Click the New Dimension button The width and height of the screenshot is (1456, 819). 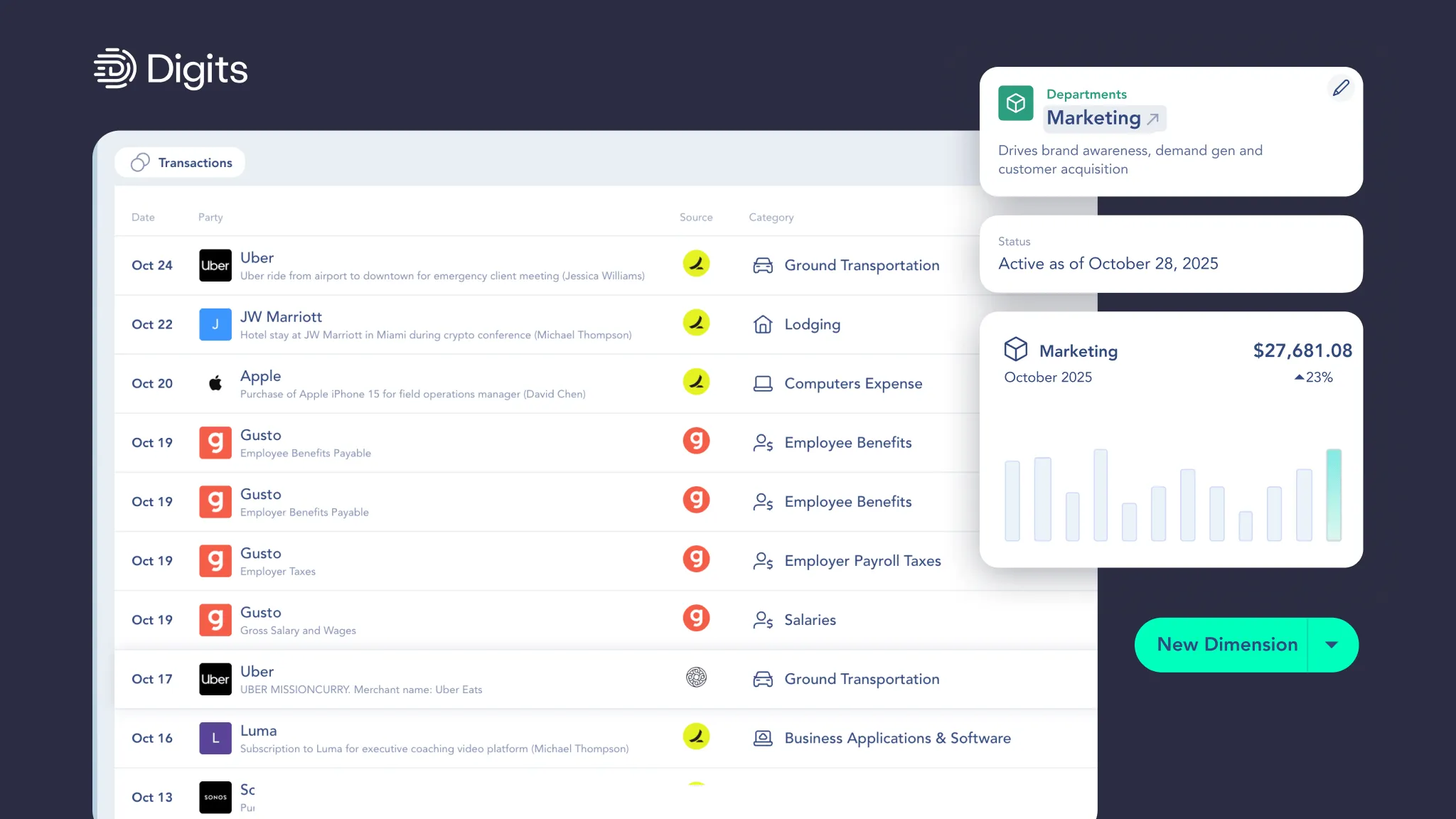[1226, 645]
